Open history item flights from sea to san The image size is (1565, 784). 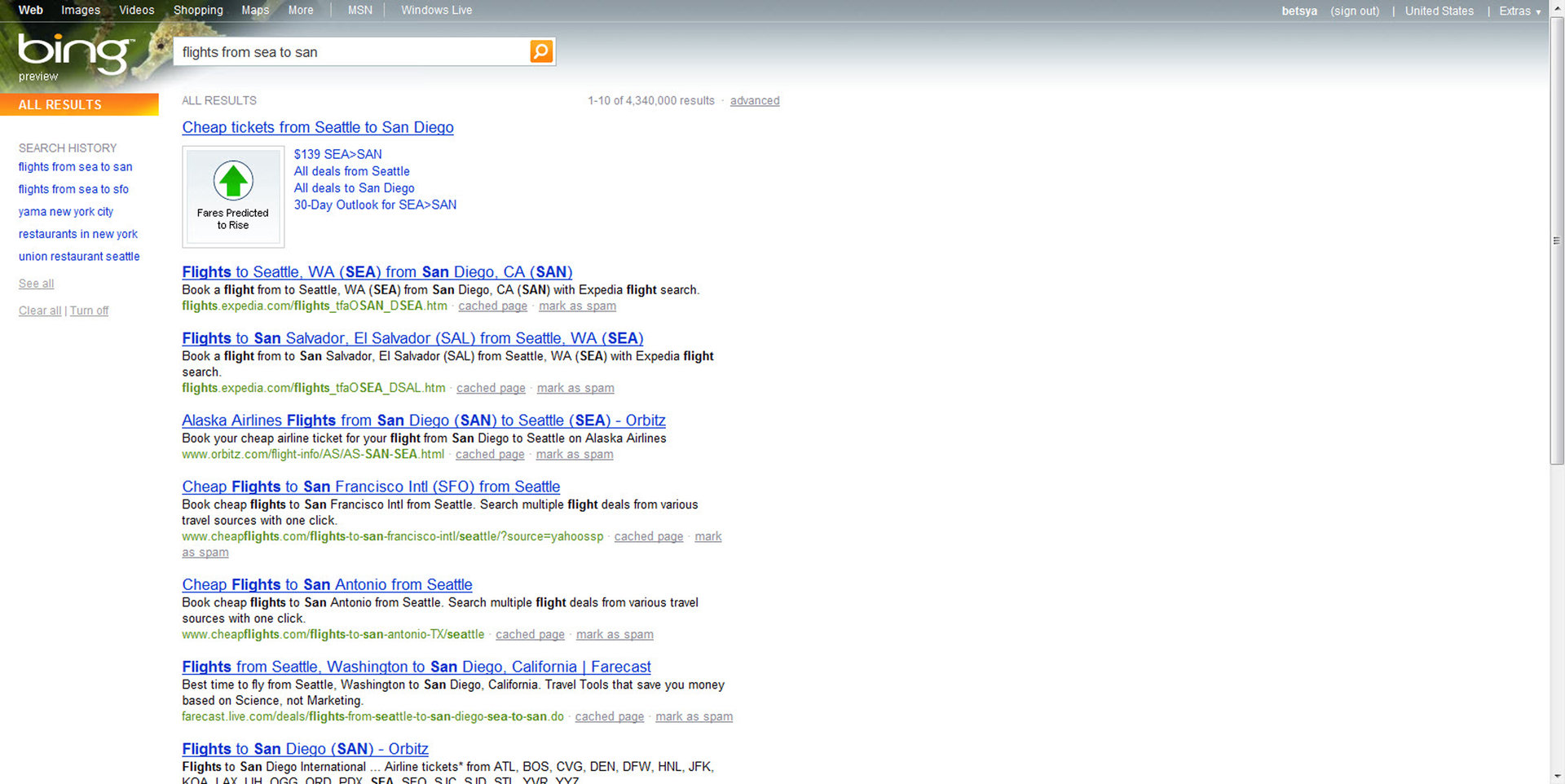tap(75, 167)
